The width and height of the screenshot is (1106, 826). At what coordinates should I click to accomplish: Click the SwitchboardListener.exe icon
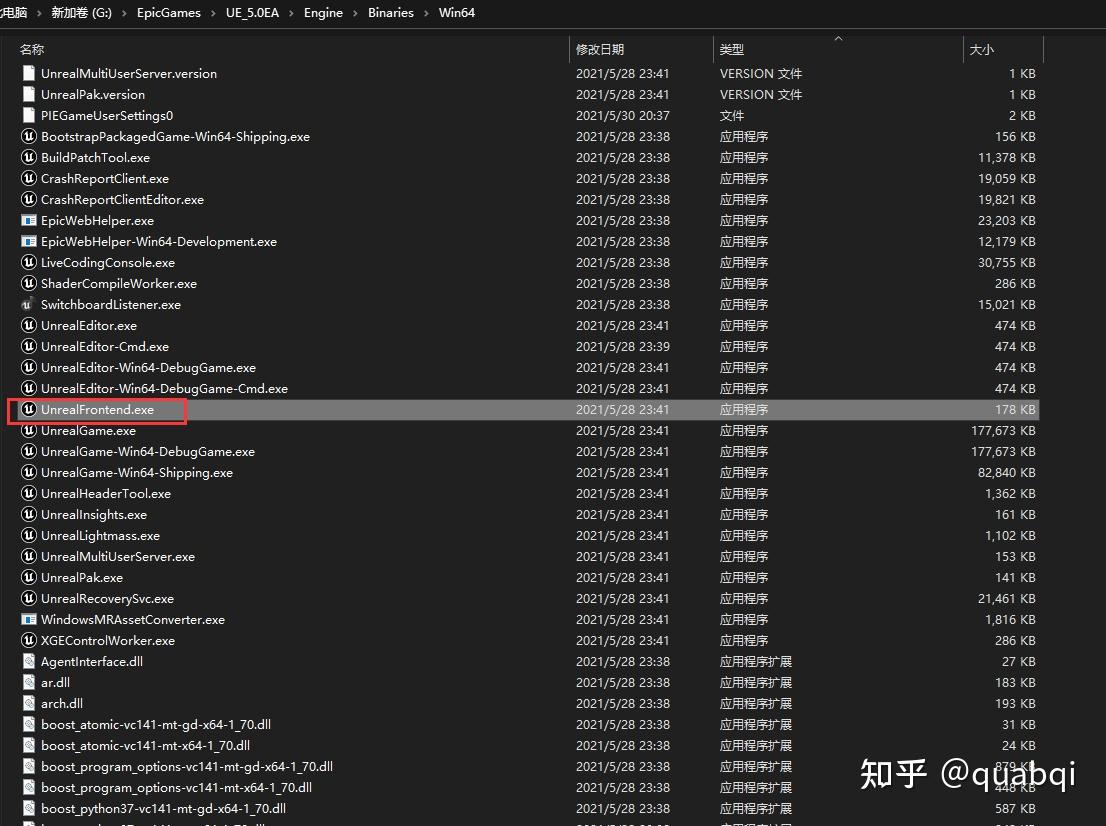[x=28, y=304]
